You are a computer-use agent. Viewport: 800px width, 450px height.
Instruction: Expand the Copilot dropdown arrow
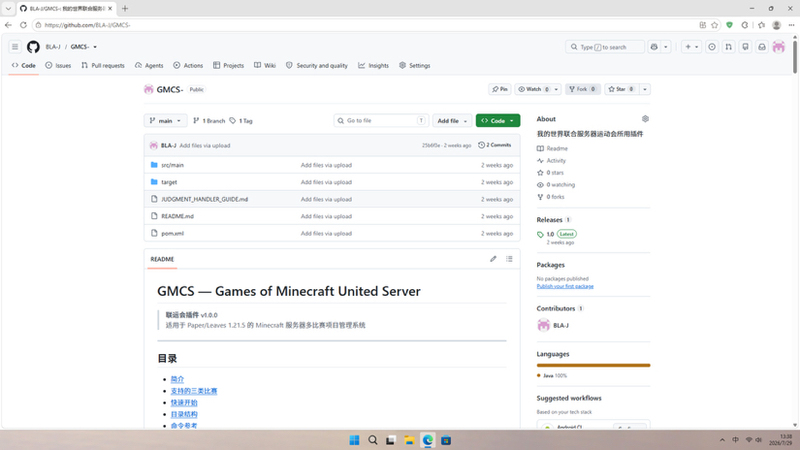click(666, 47)
